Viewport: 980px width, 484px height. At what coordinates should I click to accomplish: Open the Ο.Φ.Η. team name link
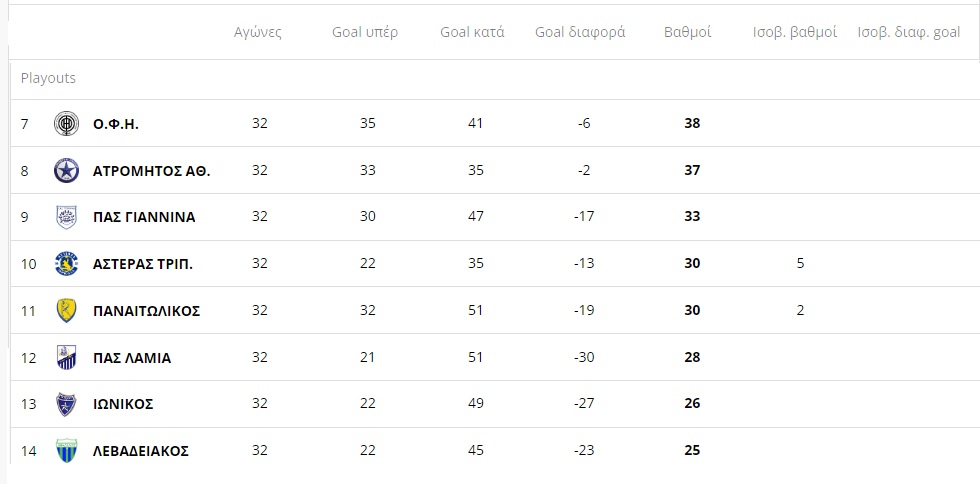coord(116,124)
